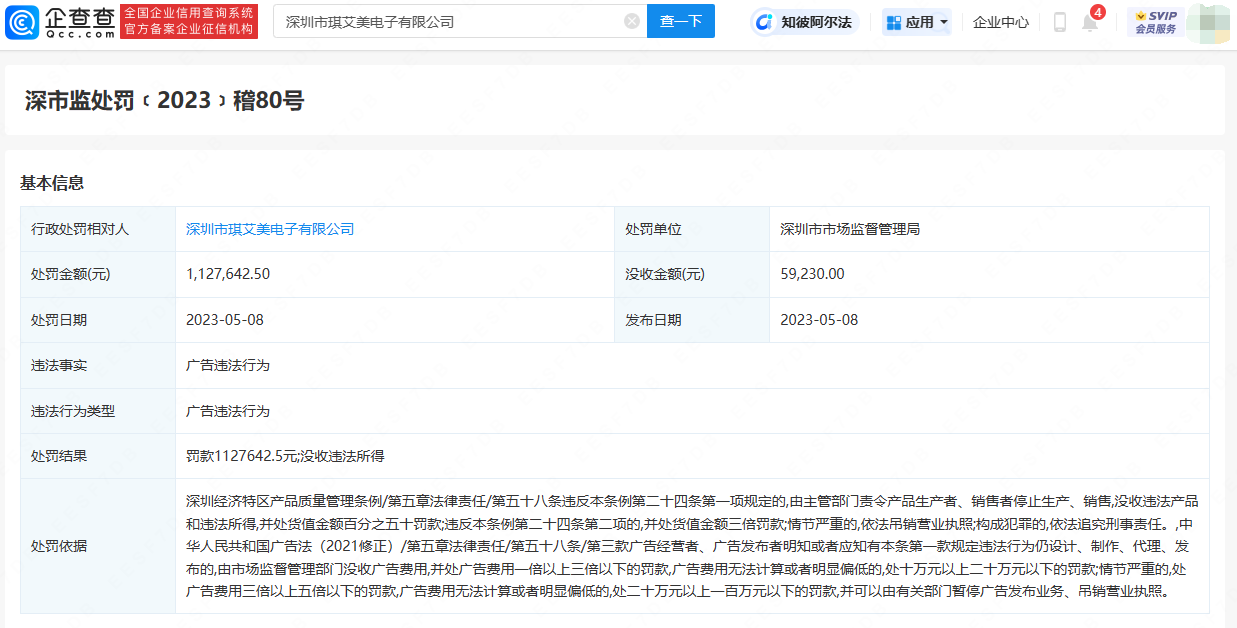Click the 没收金额 value 59,230.00
Screen dimensions: 1237x628
point(812,274)
